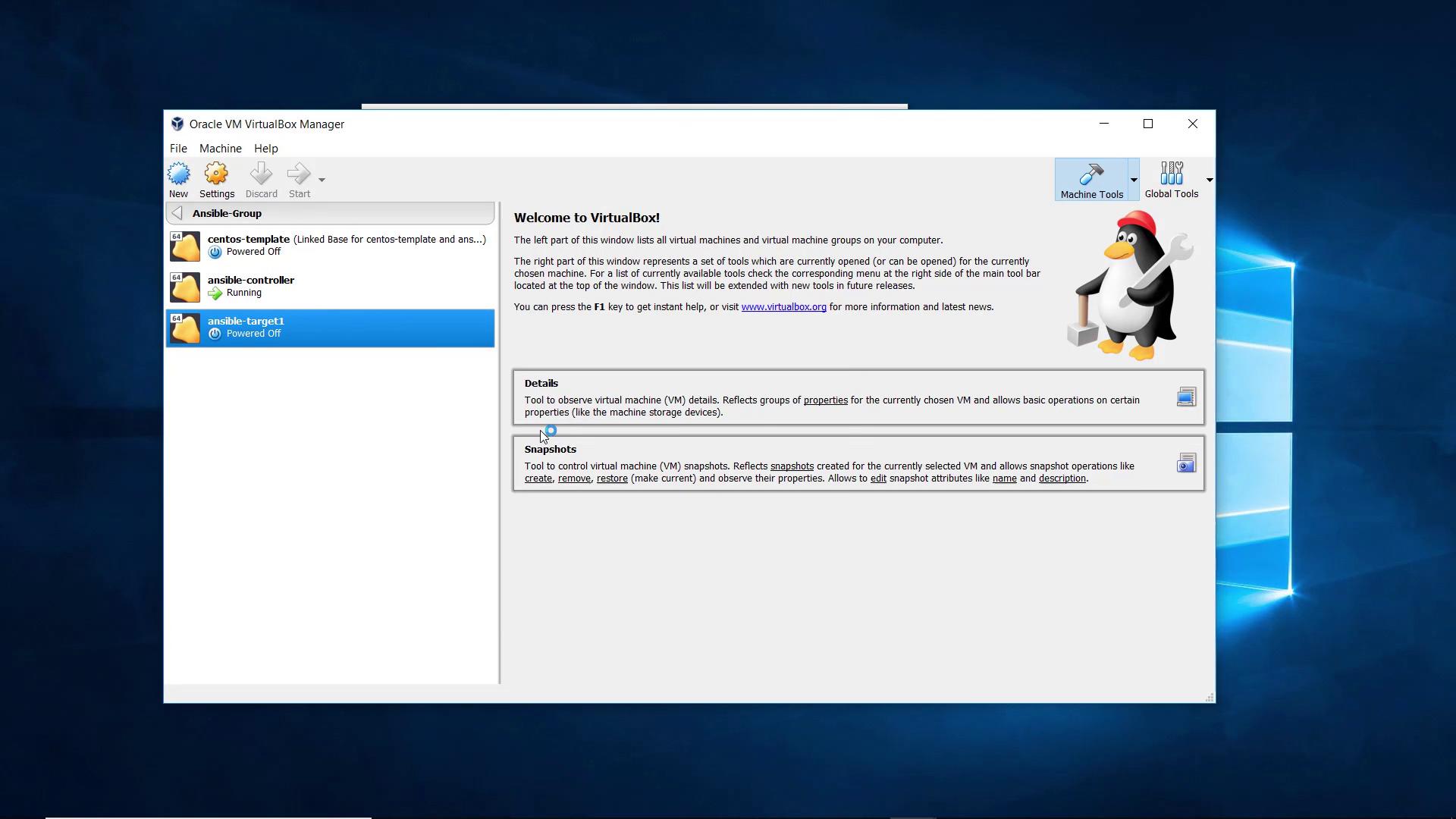Visit the www.virtualbox.org link
Image resolution: width=1456 pixels, height=819 pixels.
783,307
